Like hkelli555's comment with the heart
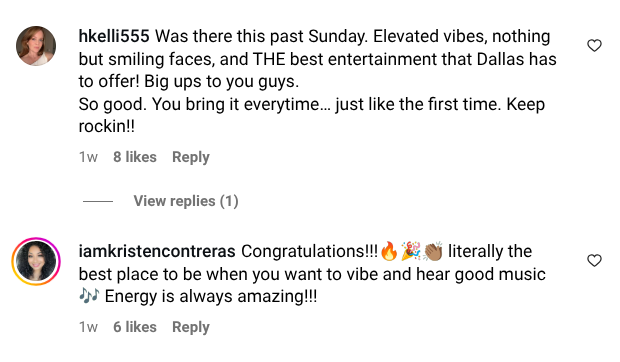Screen dimensions: 620x362 [x=594, y=45]
